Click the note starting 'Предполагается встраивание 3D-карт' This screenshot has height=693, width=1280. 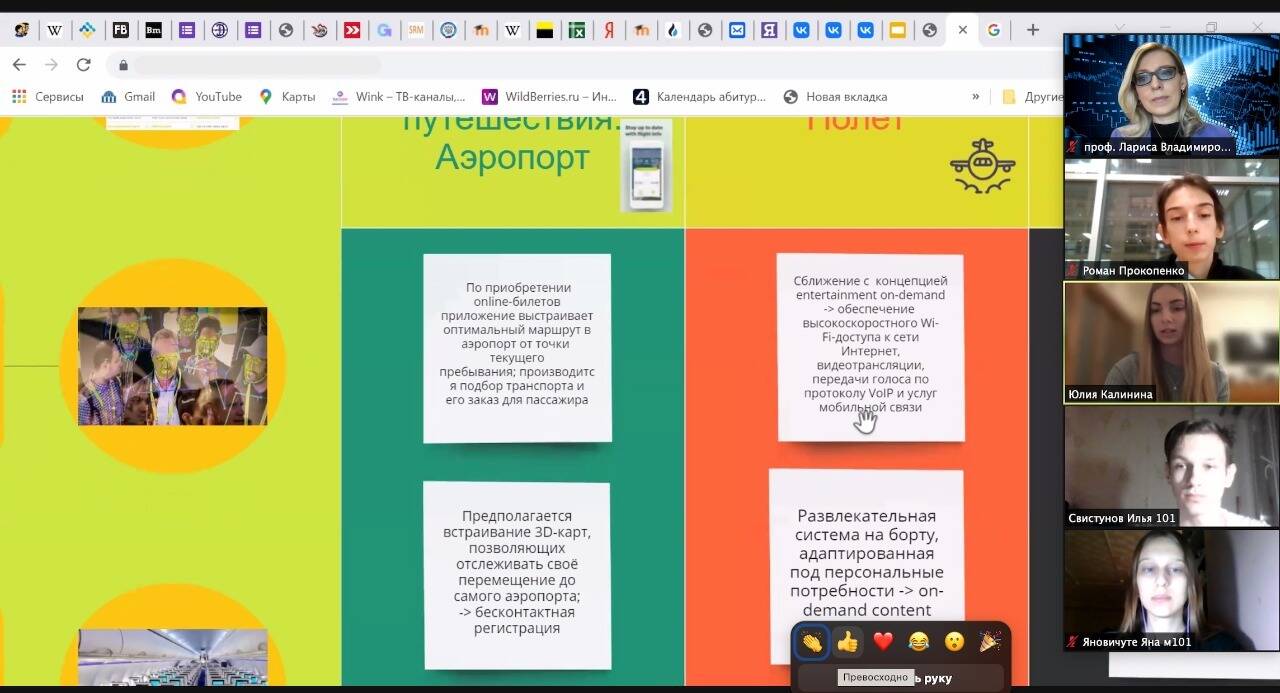517,576
